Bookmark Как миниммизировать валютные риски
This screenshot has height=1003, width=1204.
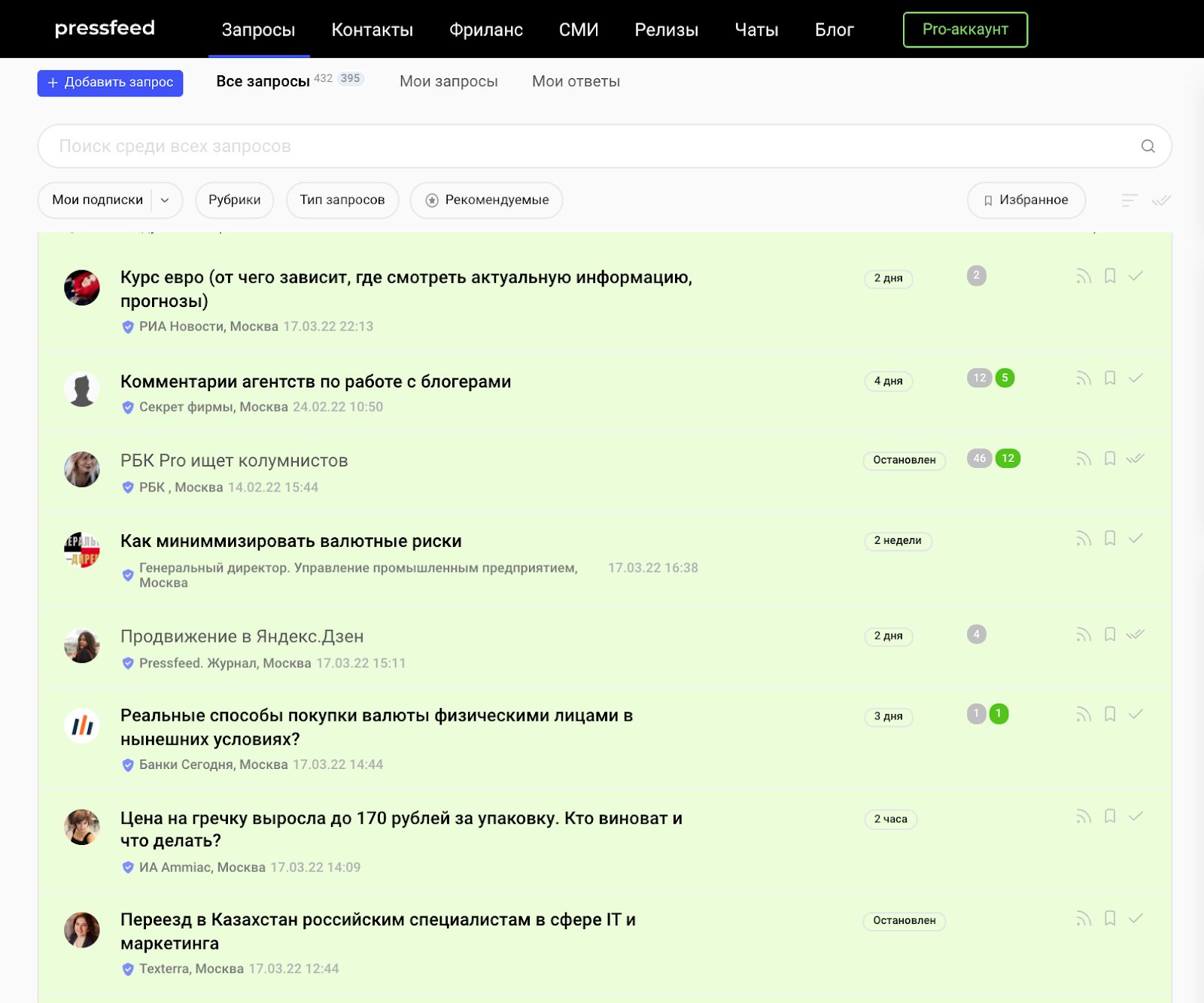click(1110, 539)
